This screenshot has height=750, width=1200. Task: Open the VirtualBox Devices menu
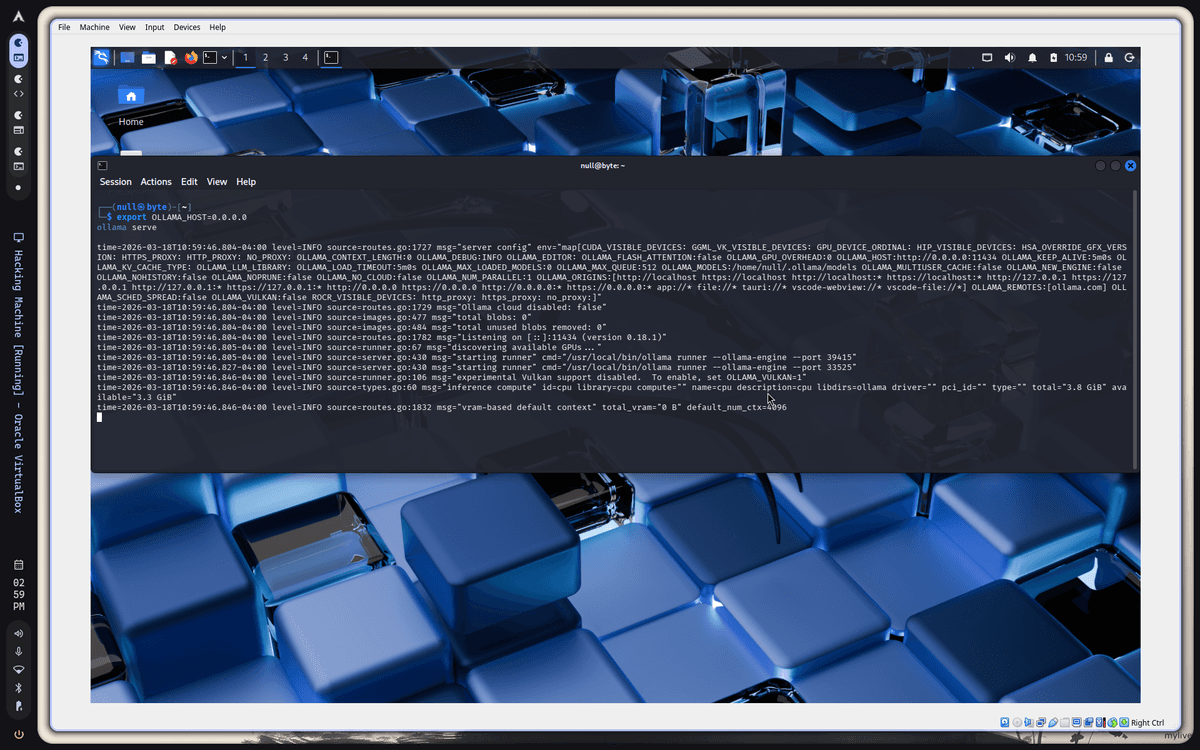click(187, 27)
